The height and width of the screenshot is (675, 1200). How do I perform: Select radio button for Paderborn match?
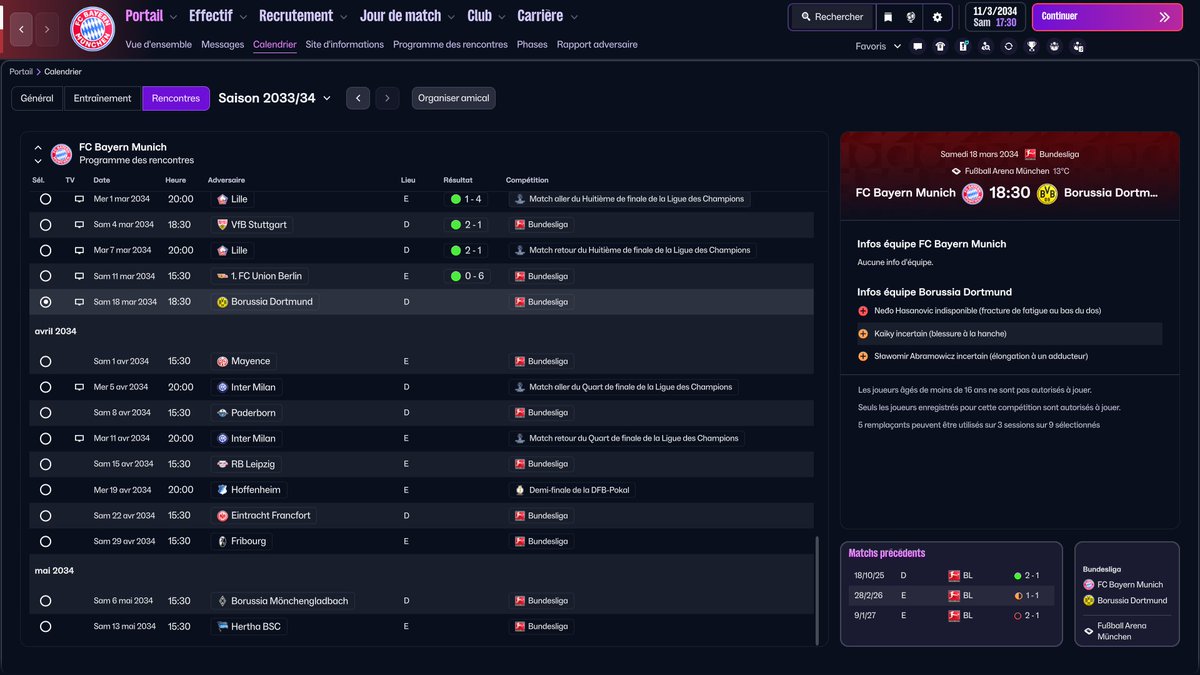[45, 413]
